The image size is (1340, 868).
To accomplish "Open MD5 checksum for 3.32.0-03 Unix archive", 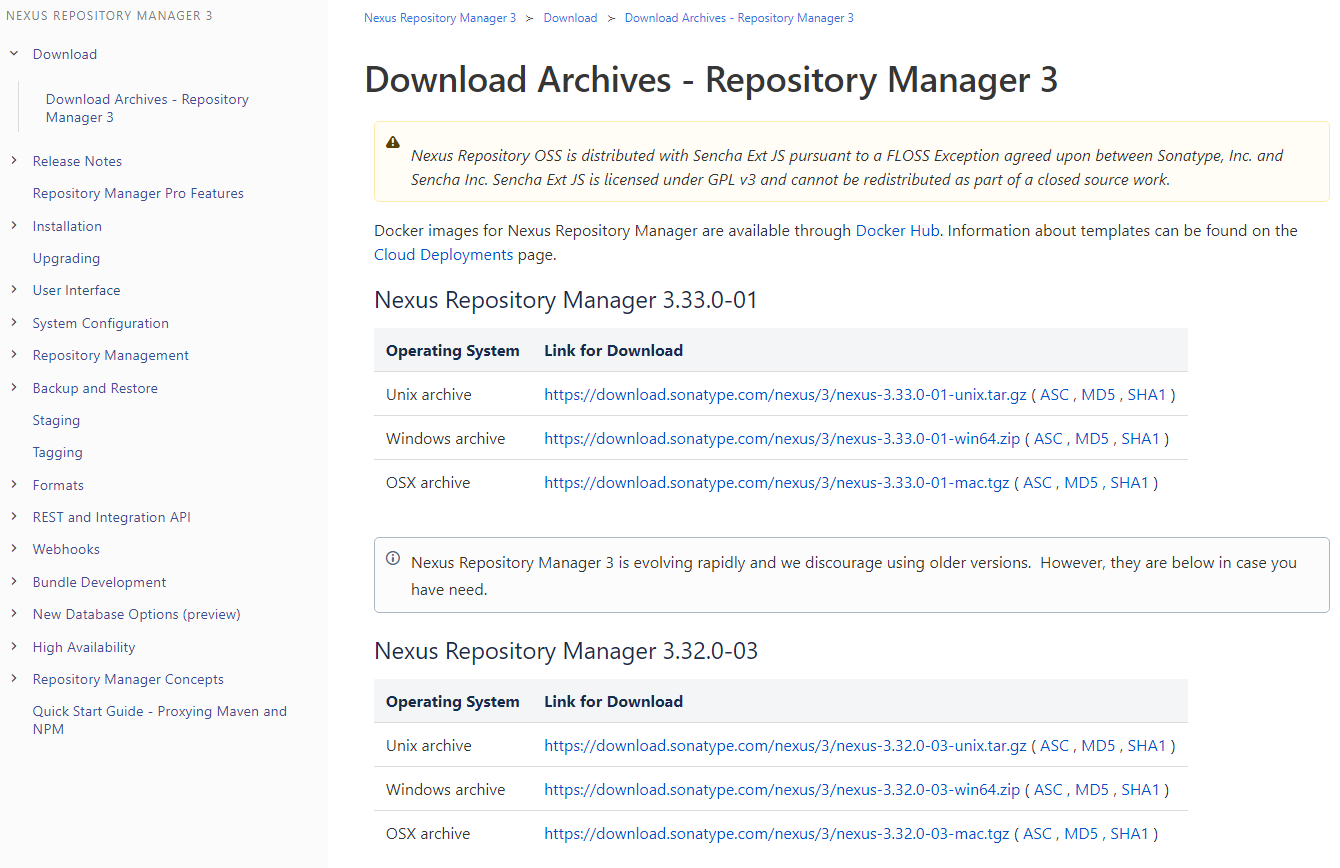I will tap(1098, 745).
